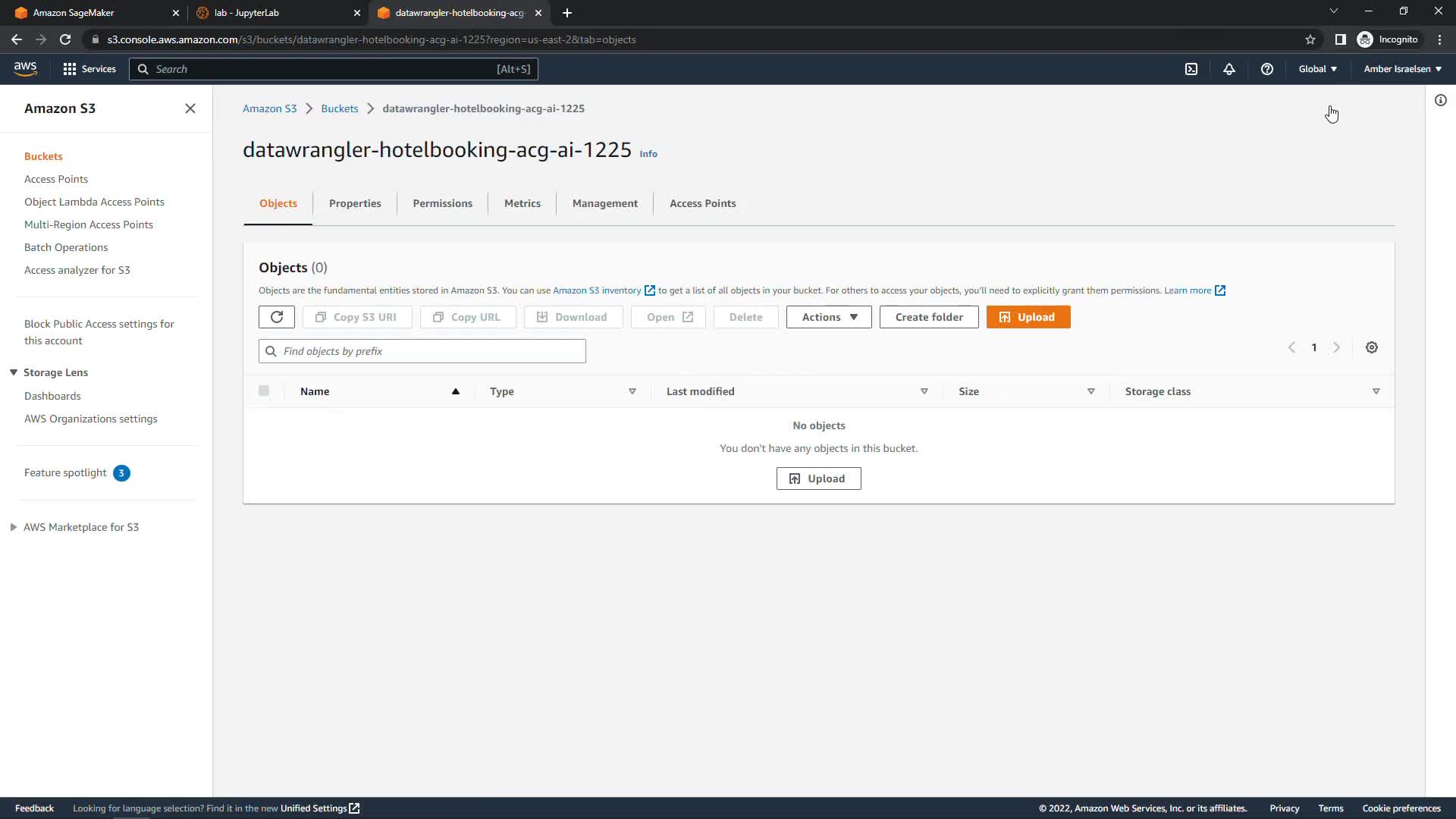Click the help question mark icon
The height and width of the screenshot is (819, 1456).
pos(1267,69)
